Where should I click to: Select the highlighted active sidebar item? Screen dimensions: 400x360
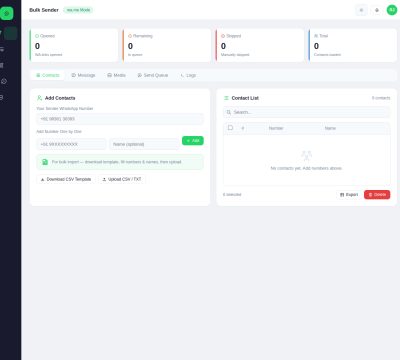pos(10,33)
